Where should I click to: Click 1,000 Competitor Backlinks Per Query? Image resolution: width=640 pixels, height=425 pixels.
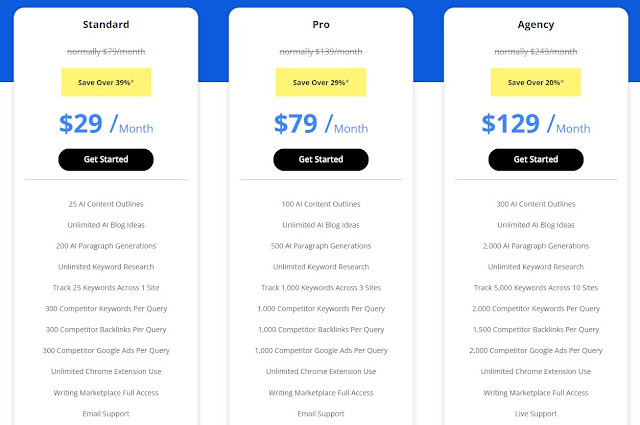click(321, 329)
